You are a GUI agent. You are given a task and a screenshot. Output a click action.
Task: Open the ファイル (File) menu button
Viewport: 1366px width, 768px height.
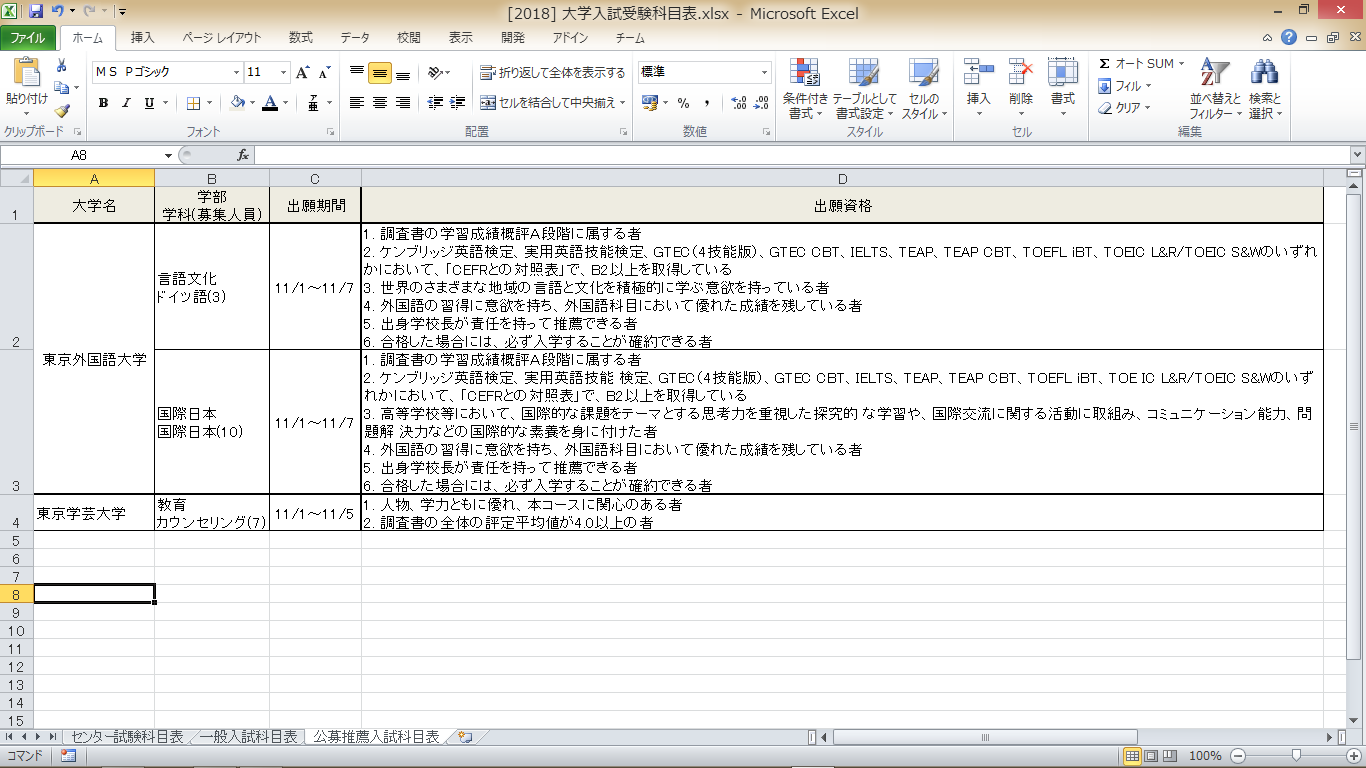coord(28,38)
